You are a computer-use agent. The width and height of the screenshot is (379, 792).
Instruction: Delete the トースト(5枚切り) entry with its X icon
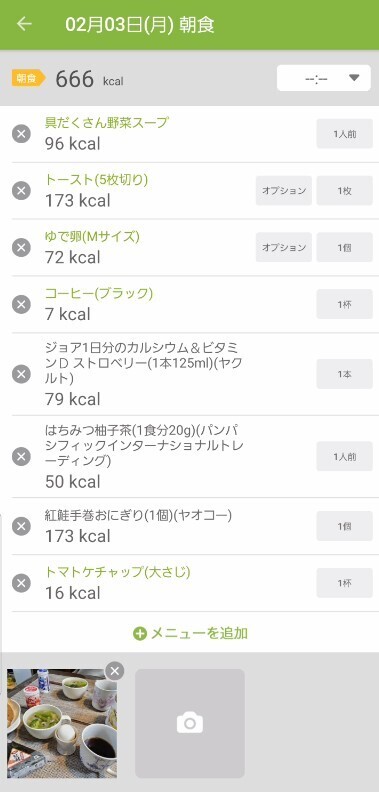pyautogui.click(x=21, y=190)
